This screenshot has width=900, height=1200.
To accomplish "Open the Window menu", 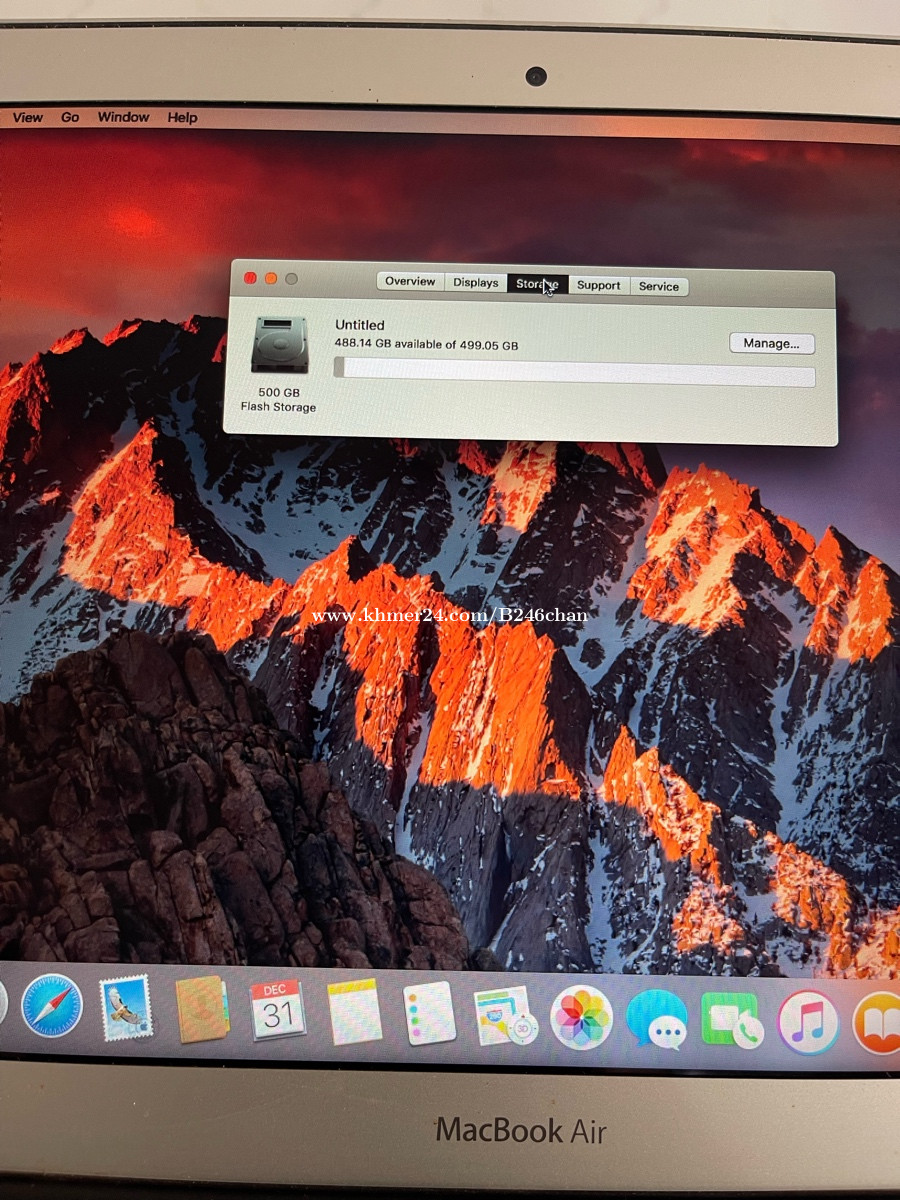I will [123, 117].
